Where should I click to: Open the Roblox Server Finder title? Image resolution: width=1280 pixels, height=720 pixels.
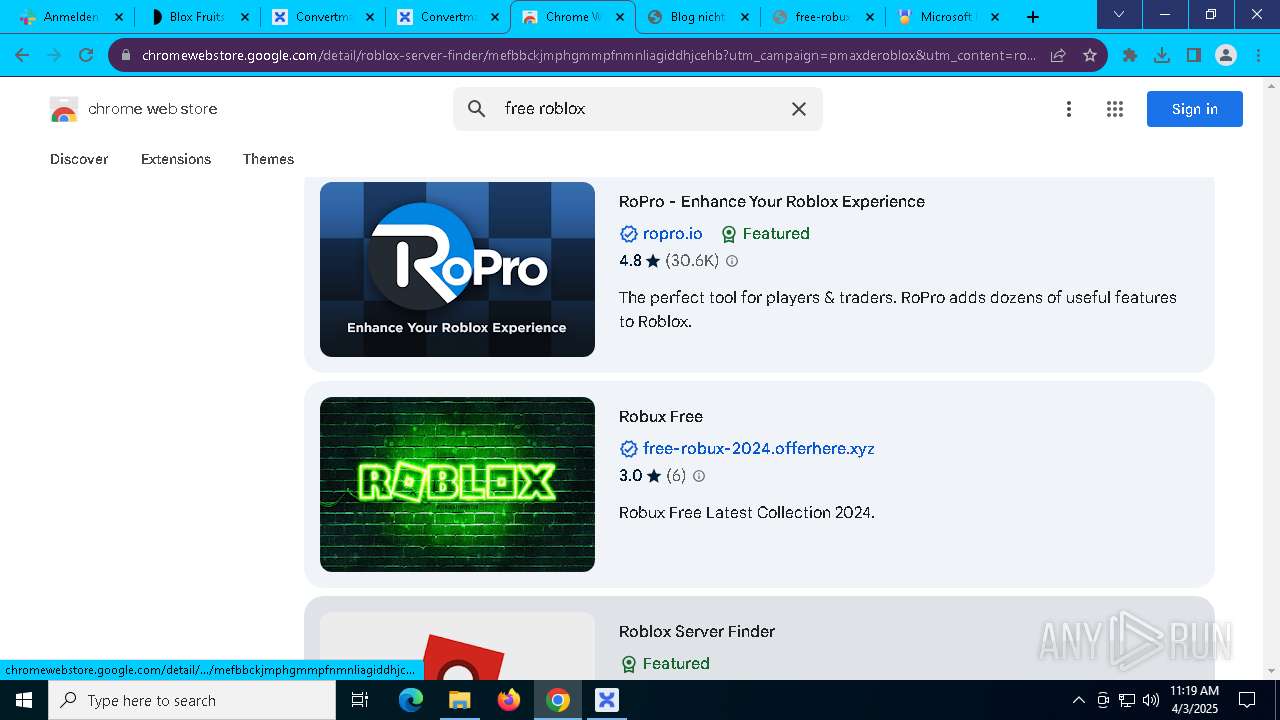697,632
